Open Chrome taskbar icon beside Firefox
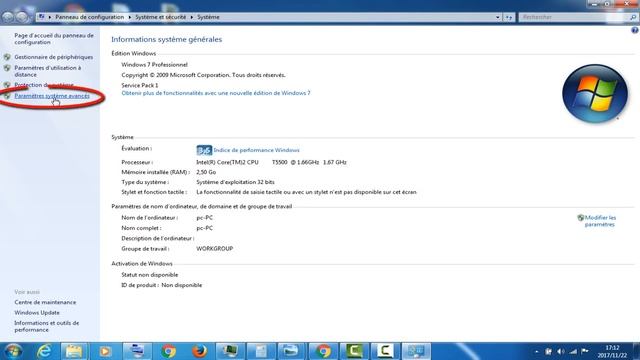Viewport: 640px width, 360px height. 168,351
